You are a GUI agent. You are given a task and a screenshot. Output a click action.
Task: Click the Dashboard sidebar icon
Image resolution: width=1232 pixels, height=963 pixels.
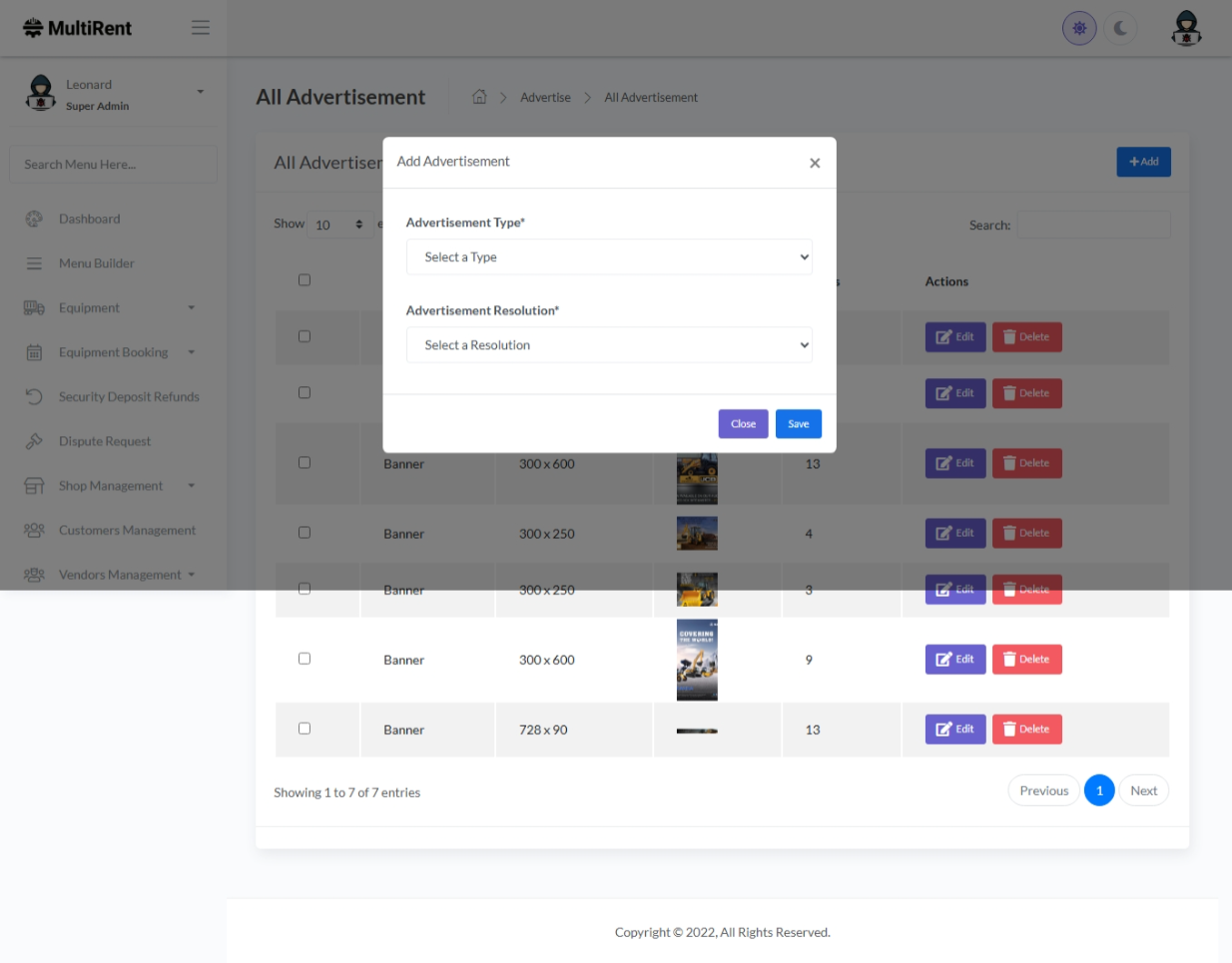click(x=34, y=219)
